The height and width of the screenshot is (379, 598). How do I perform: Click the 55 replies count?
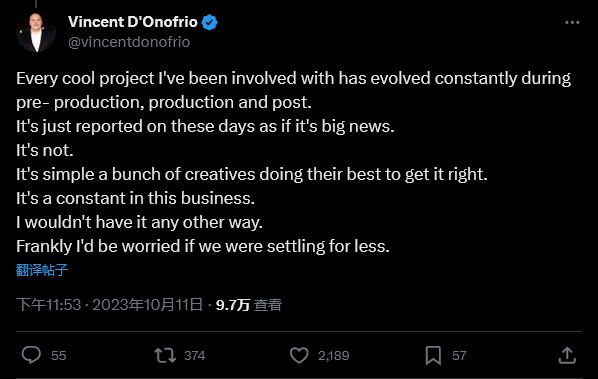click(59, 355)
